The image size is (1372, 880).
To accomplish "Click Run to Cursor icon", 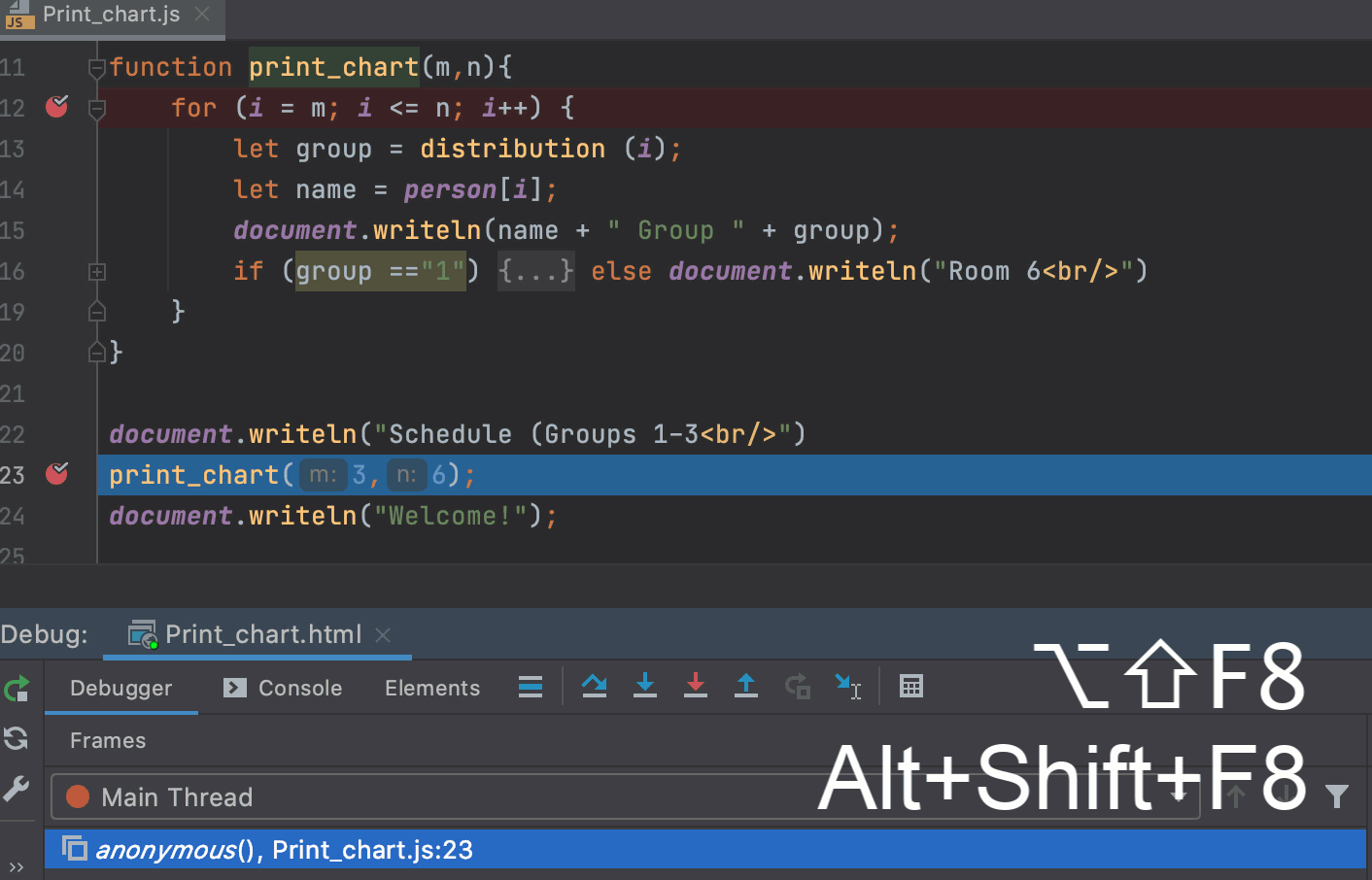I will pos(848,687).
